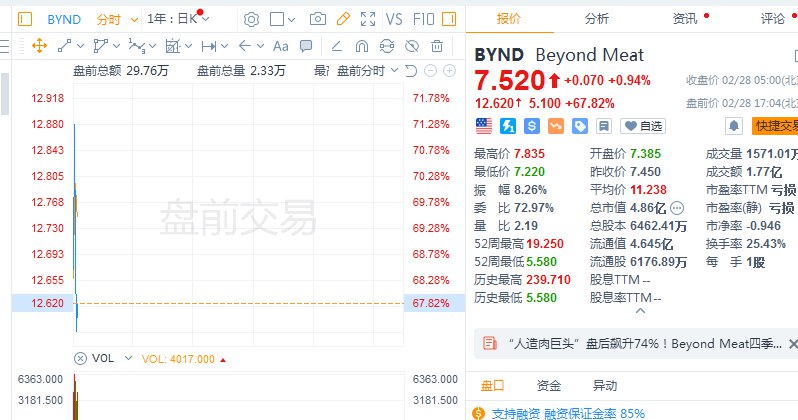This screenshot has height=420, width=798.
Task: Open the 人造肉巨头 news headline
Action: [x=645, y=344]
